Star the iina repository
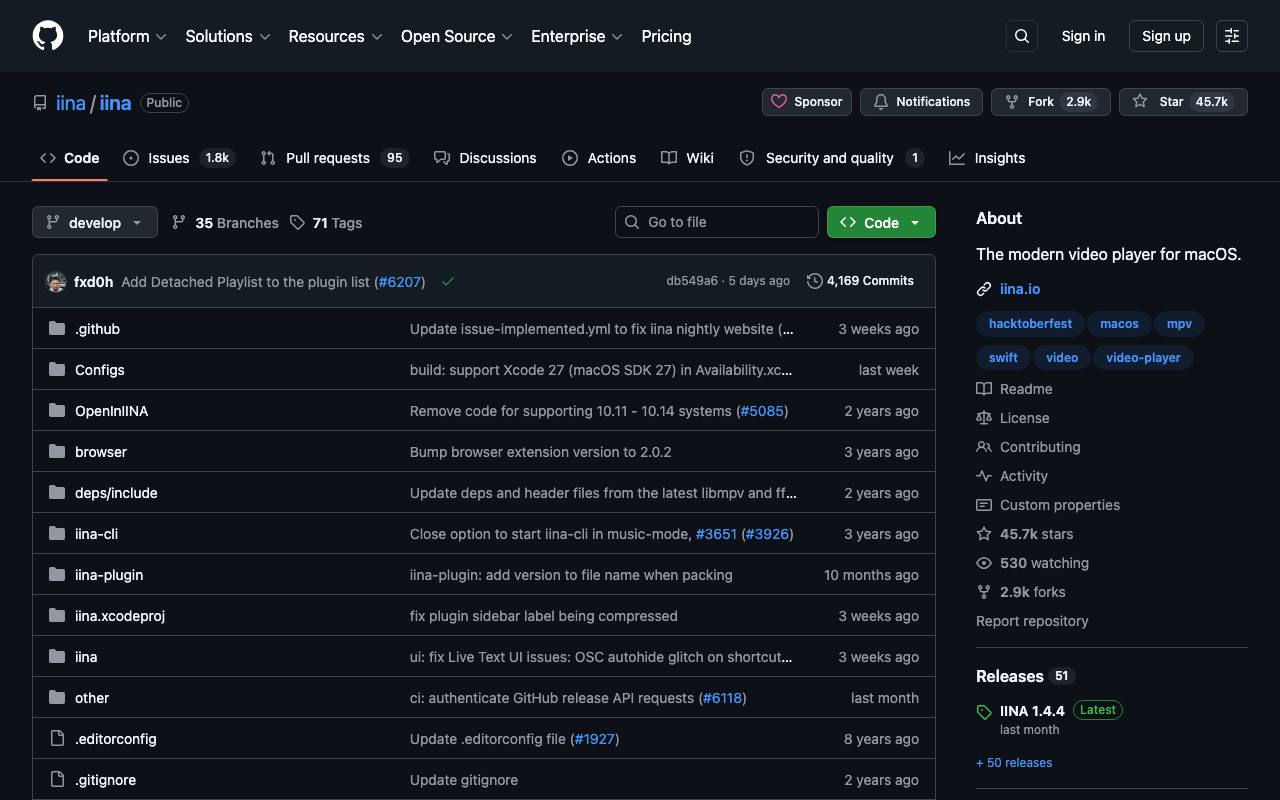The image size is (1280, 800). click(x=1183, y=102)
